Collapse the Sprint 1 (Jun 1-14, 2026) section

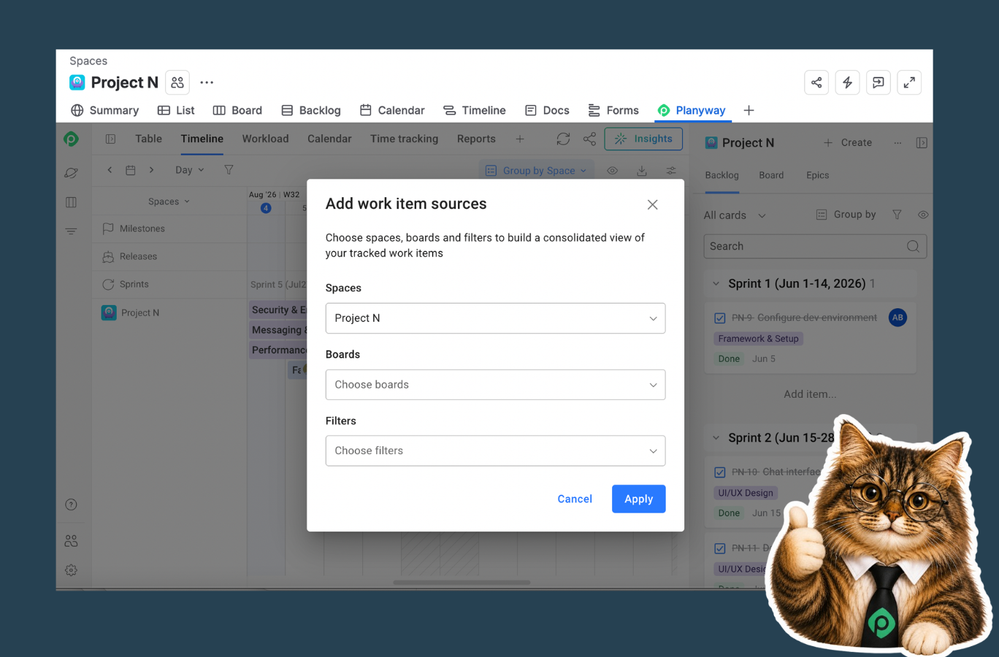[x=715, y=284]
